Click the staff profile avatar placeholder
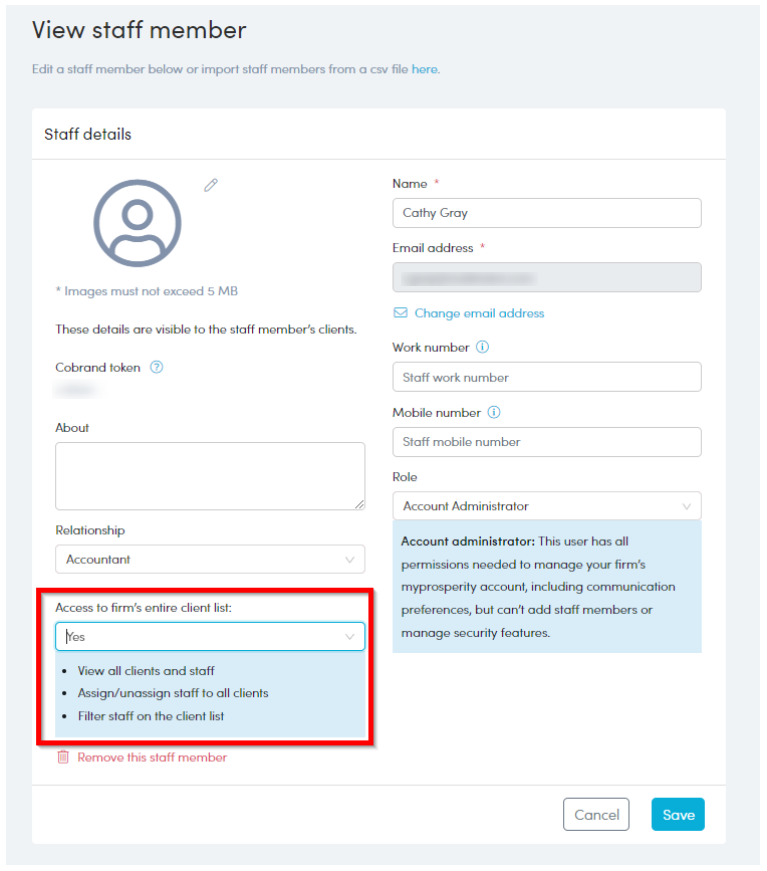767x871 pixels. pyautogui.click(x=137, y=223)
